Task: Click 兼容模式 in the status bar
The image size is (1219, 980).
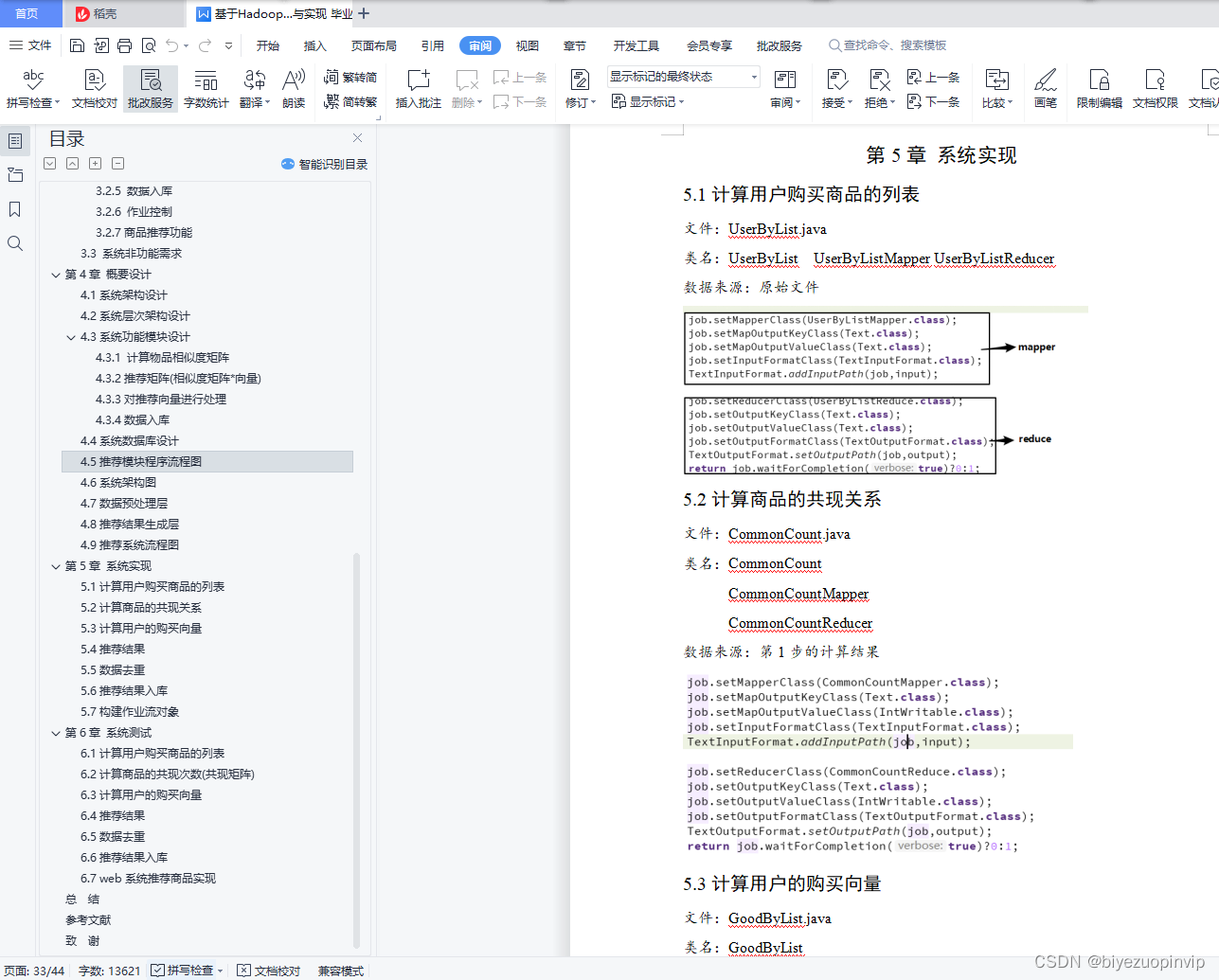Action: tap(340, 971)
